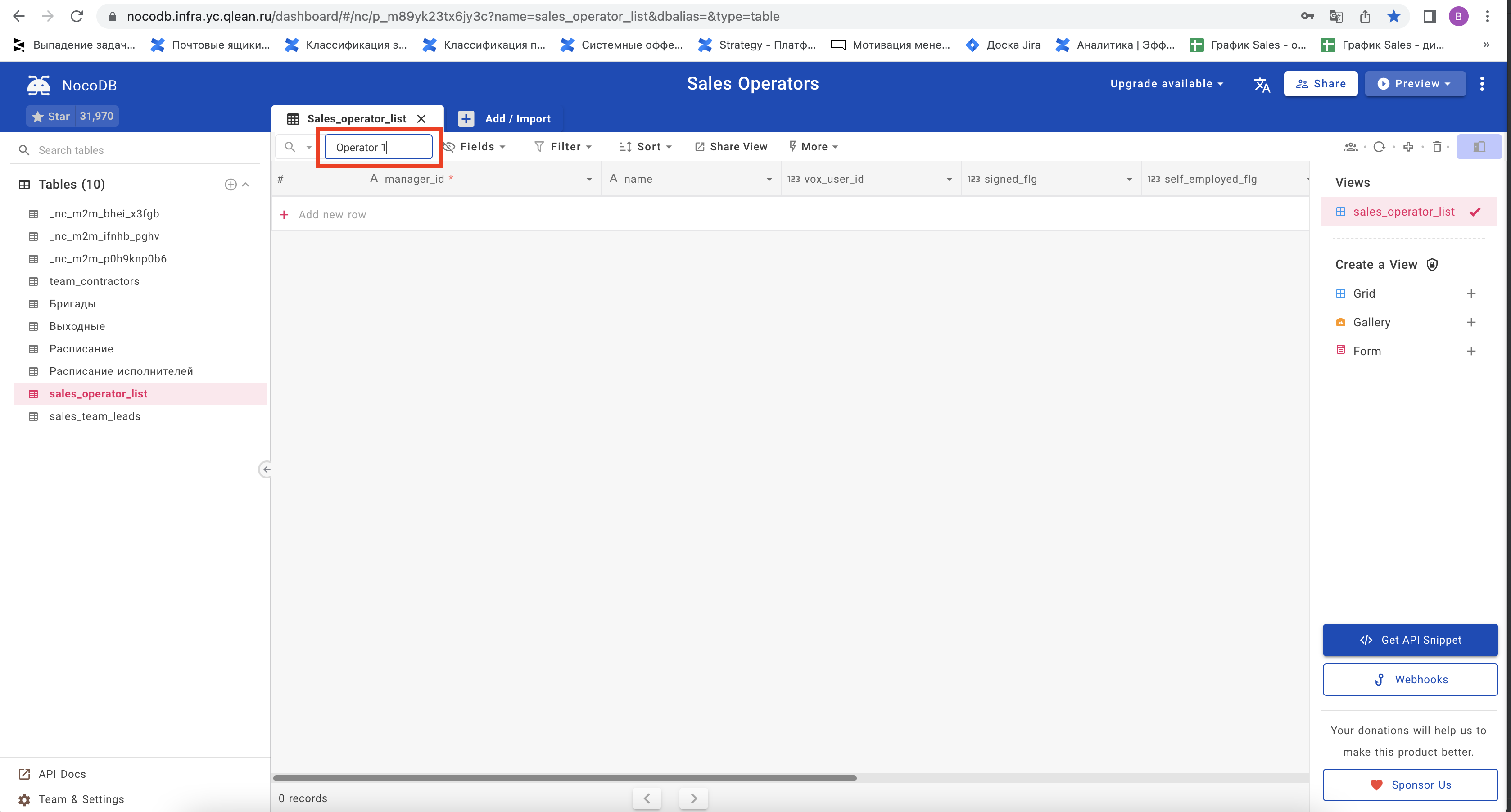1511x812 pixels.
Task: Click the reload data icon
Action: pos(1380,147)
